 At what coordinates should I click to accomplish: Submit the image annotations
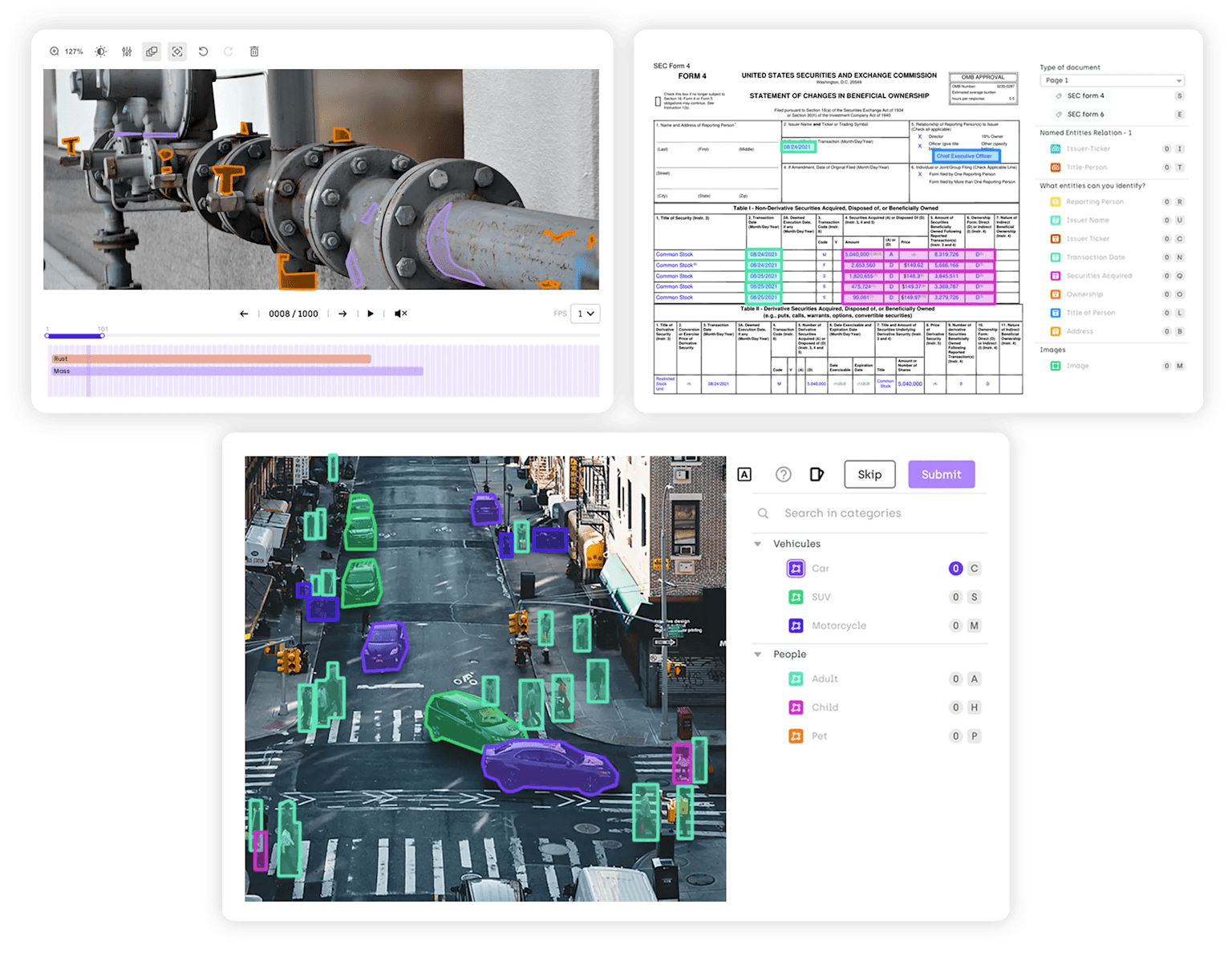941,474
